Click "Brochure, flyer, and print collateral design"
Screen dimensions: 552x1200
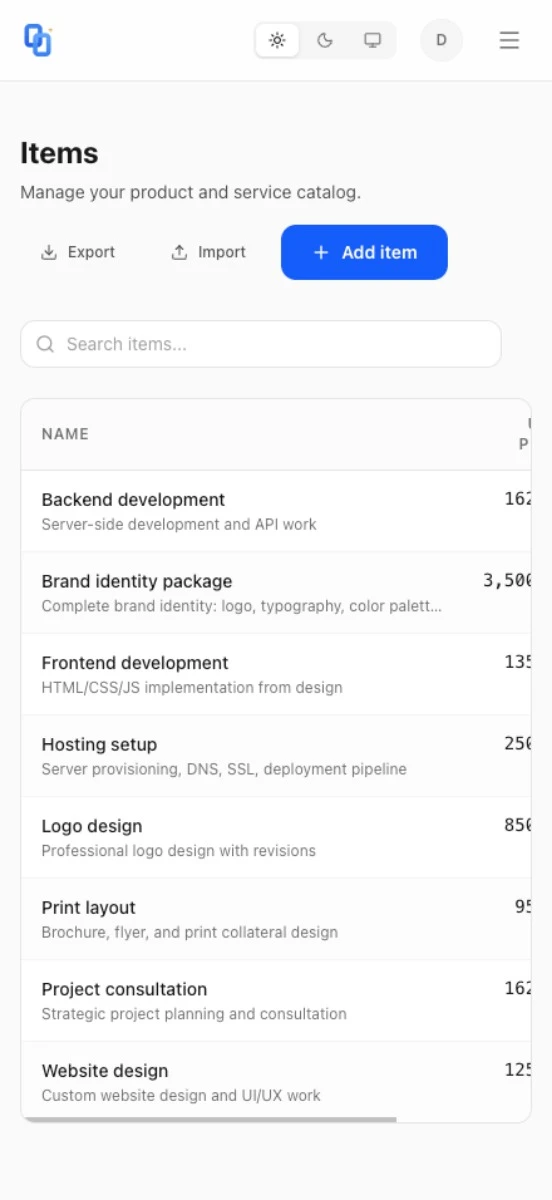[x=190, y=932]
